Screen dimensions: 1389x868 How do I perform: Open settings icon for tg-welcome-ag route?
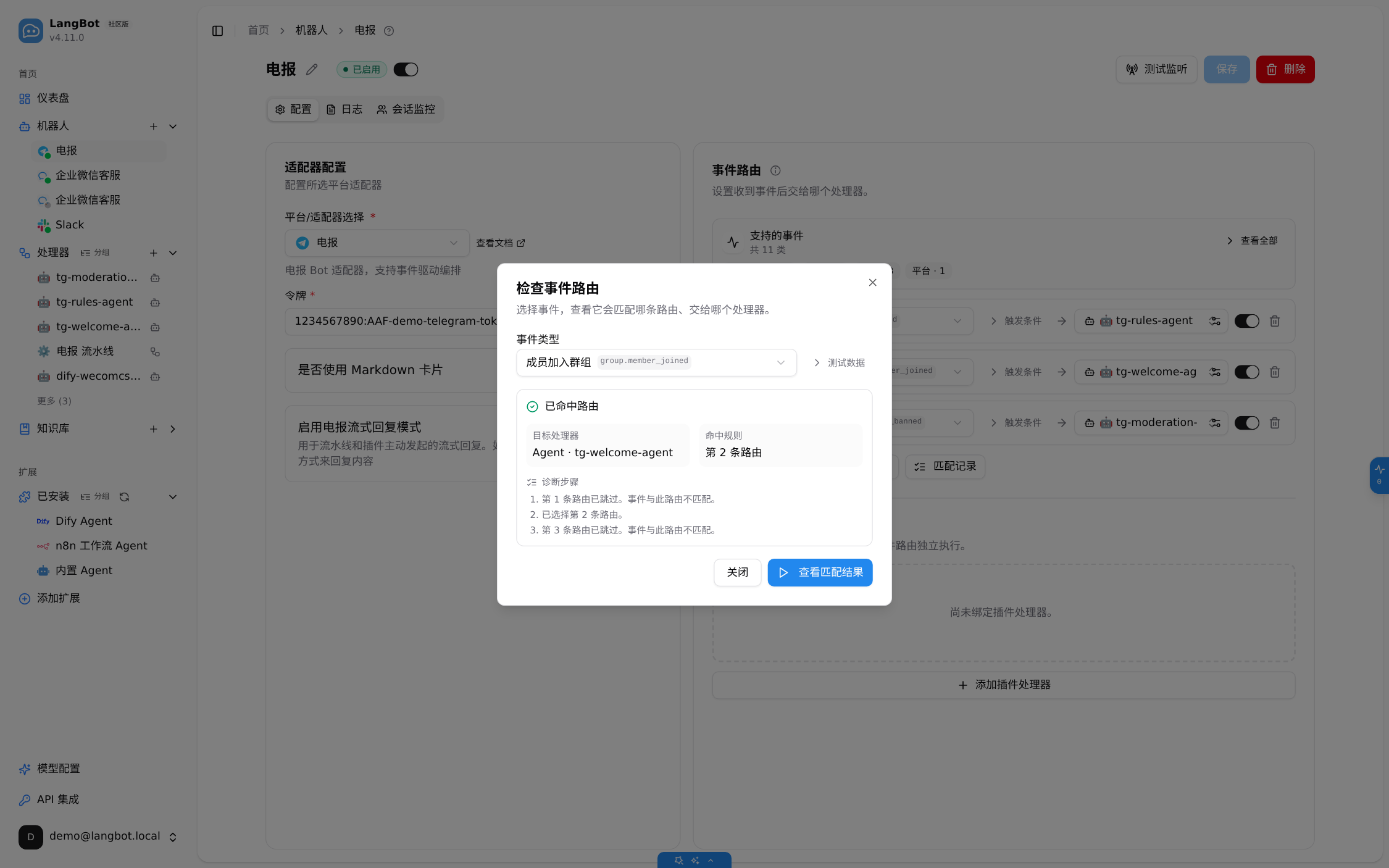click(x=1215, y=372)
